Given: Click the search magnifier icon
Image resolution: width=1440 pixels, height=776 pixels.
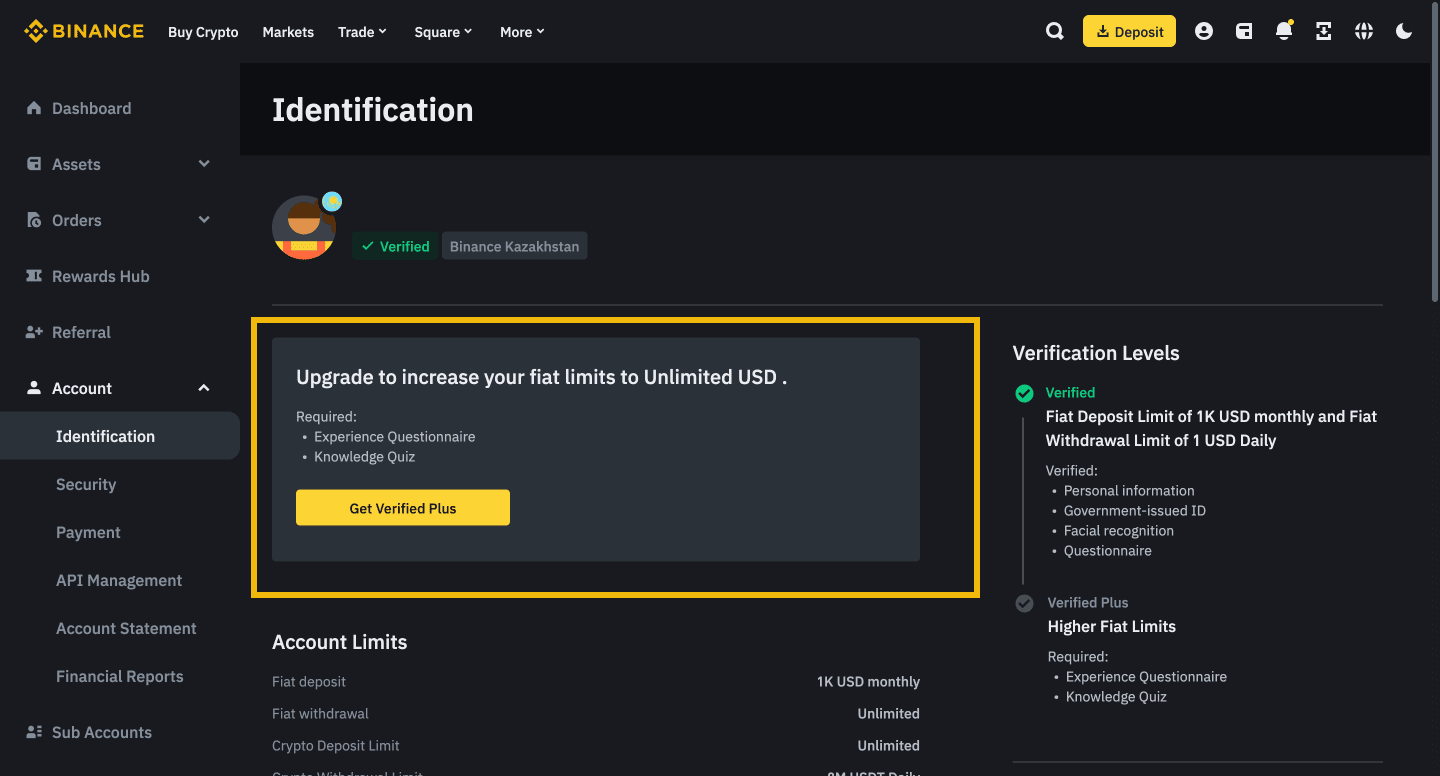Looking at the screenshot, I should (x=1054, y=31).
